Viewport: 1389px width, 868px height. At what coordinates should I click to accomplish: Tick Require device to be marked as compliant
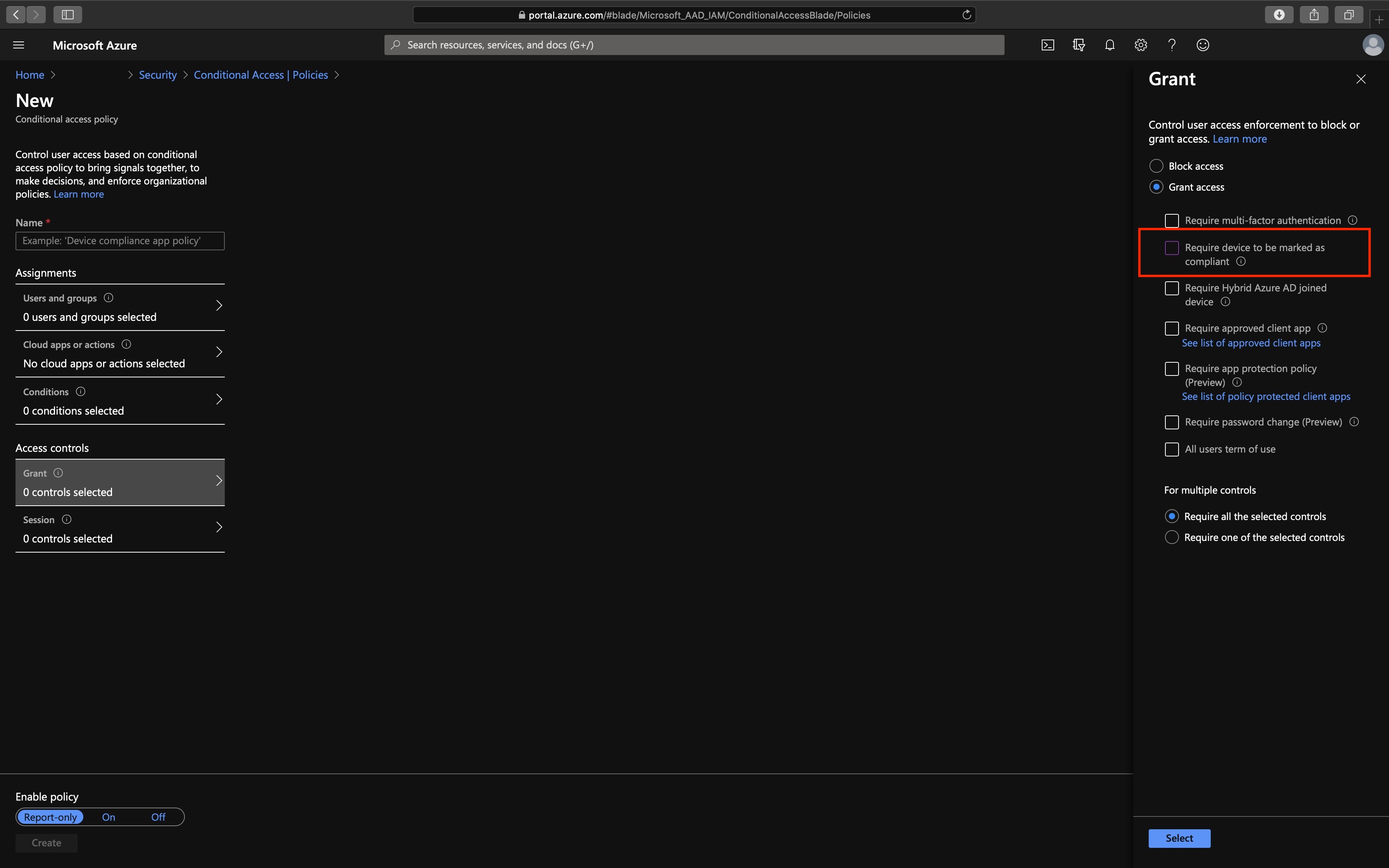click(1172, 248)
